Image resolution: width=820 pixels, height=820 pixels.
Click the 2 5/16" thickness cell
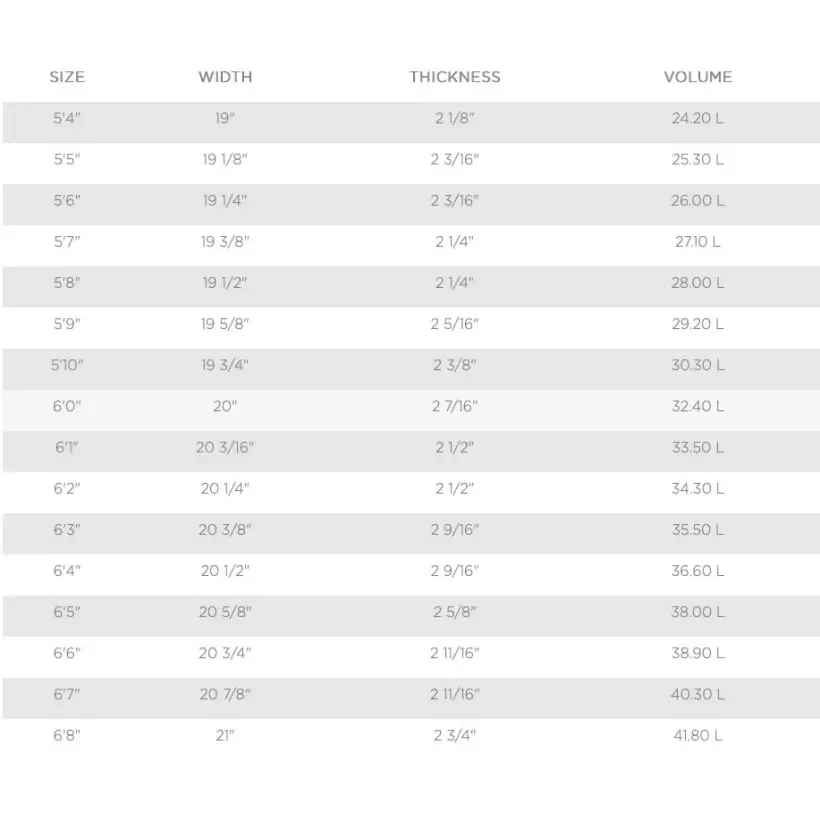tap(456, 324)
